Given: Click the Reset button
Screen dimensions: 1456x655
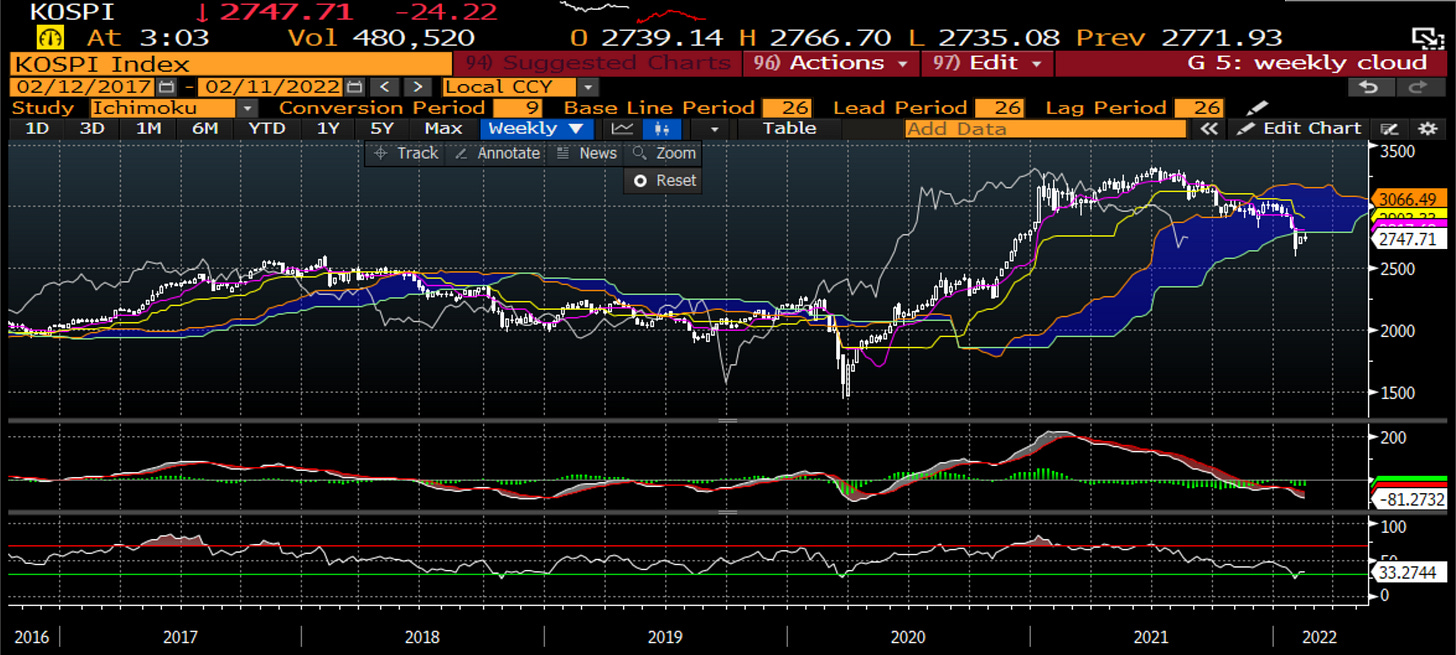Looking at the screenshot, I should [664, 181].
